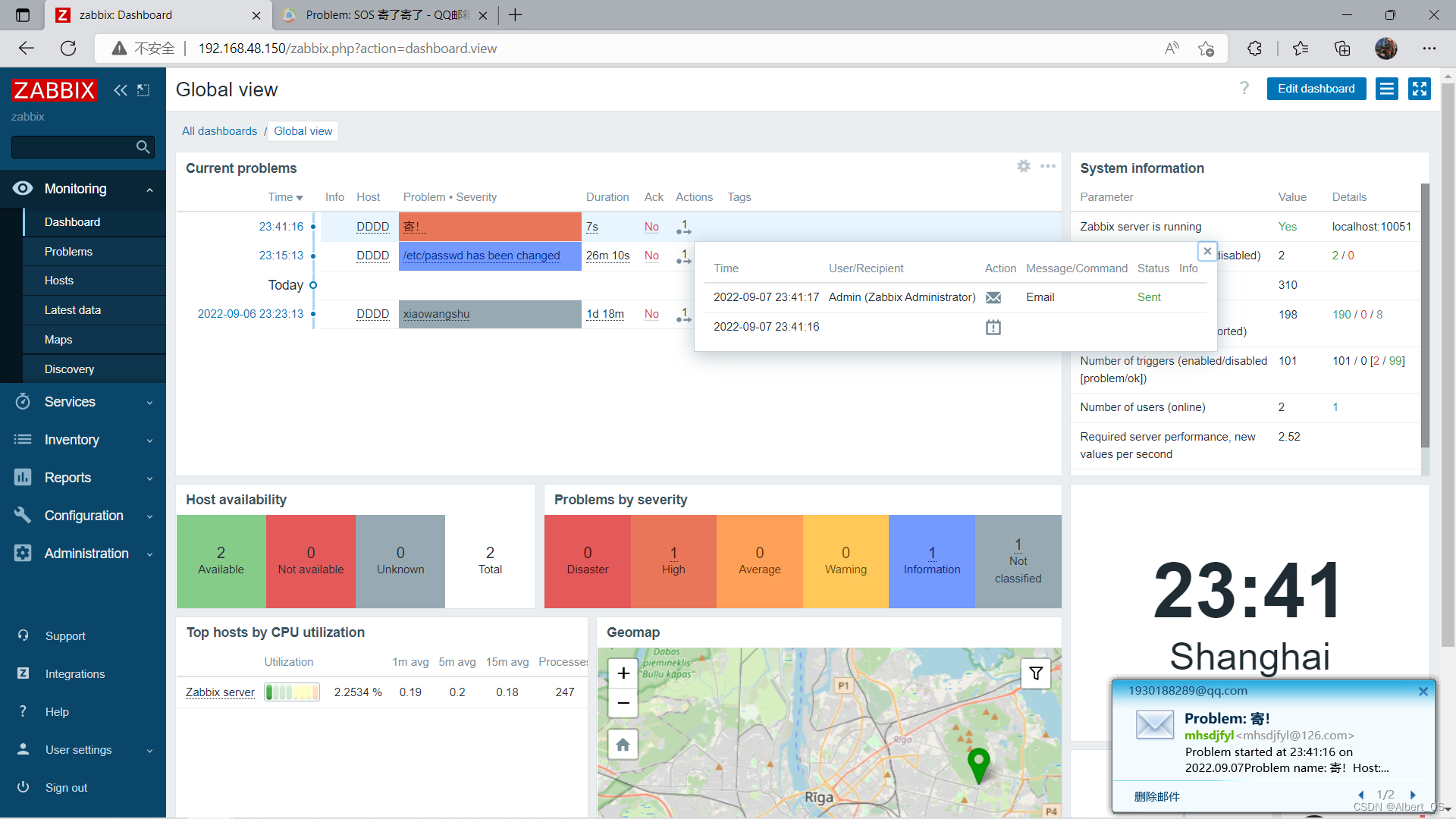The width and height of the screenshot is (1456, 819).
Task: Add page to favorites star icon
Action: pos(1206,49)
